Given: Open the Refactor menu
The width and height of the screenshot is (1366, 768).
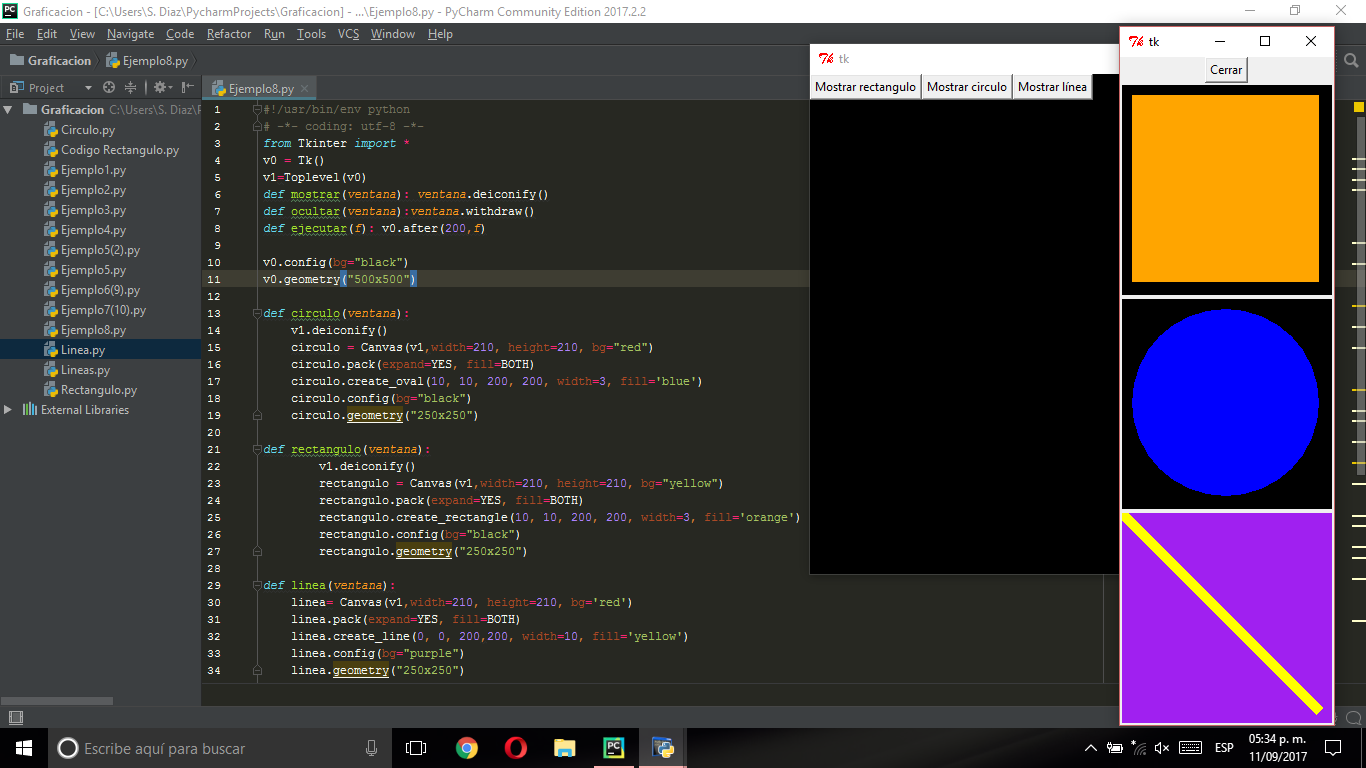Looking at the screenshot, I should (x=229, y=33).
